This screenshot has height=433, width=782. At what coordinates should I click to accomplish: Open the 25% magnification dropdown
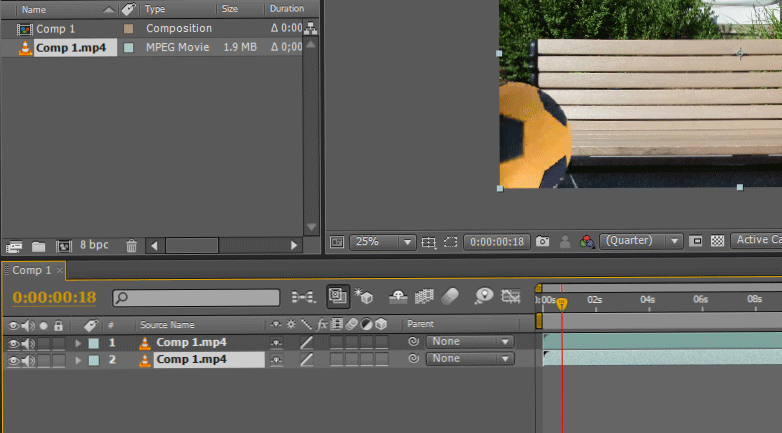pyautogui.click(x=383, y=242)
